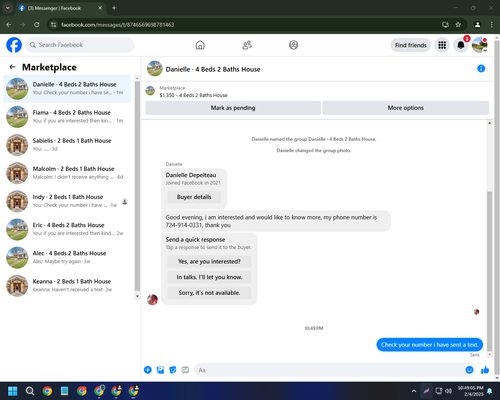
Task: Click the conversation information icon
Action: pyautogui.click(x=481, y=68)
